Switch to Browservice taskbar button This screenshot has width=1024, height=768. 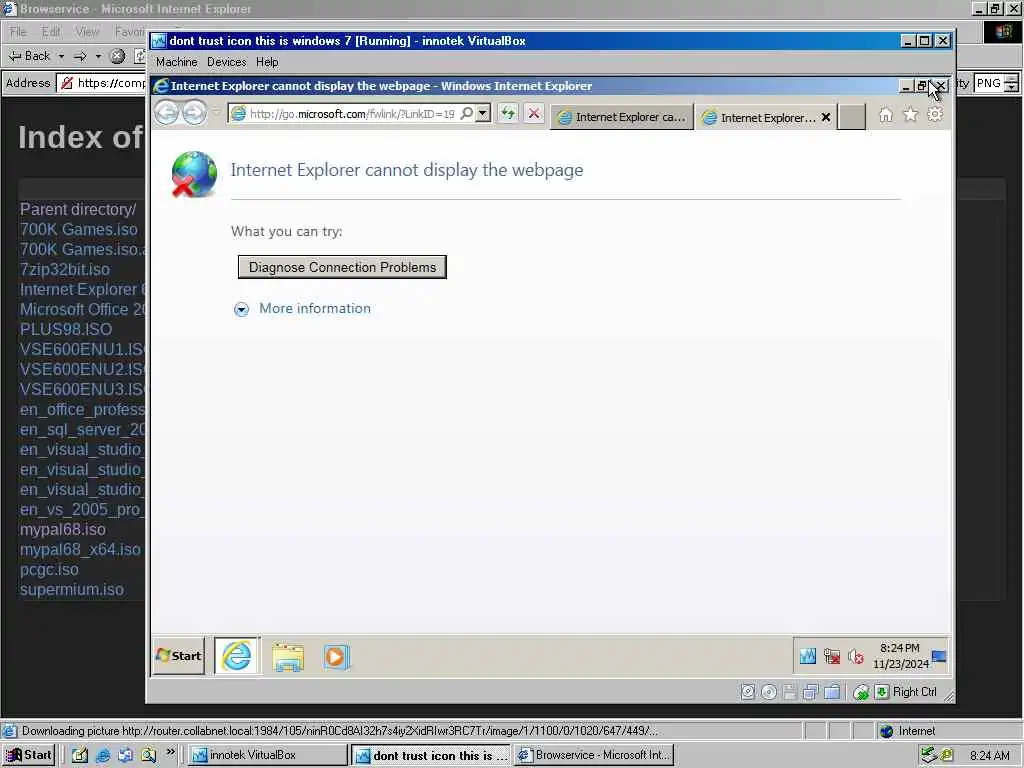(x=593, y=755)
